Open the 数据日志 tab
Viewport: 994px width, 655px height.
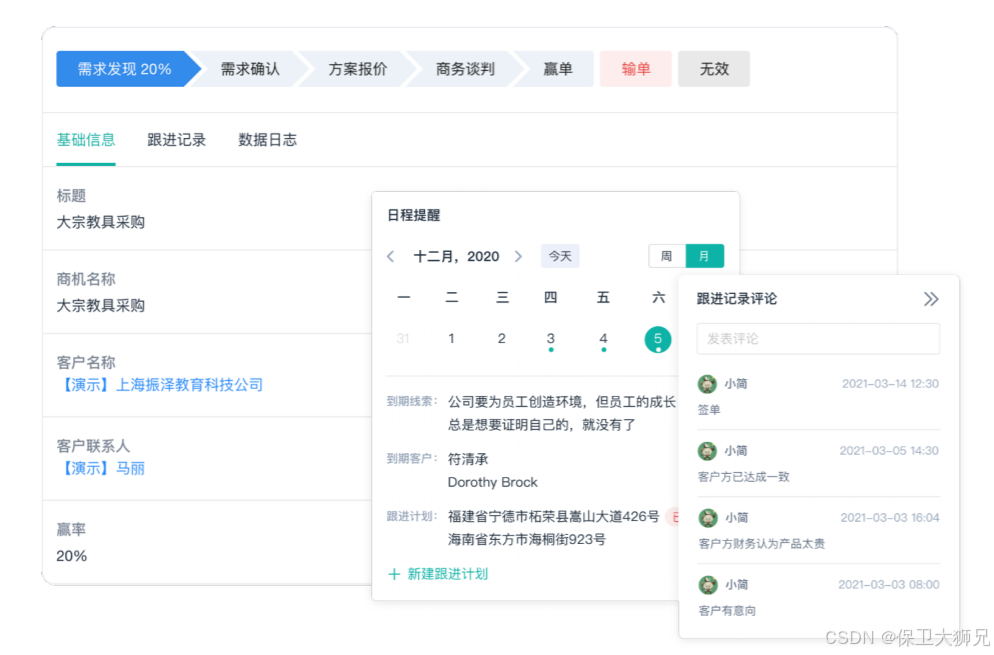coord(268,140)
